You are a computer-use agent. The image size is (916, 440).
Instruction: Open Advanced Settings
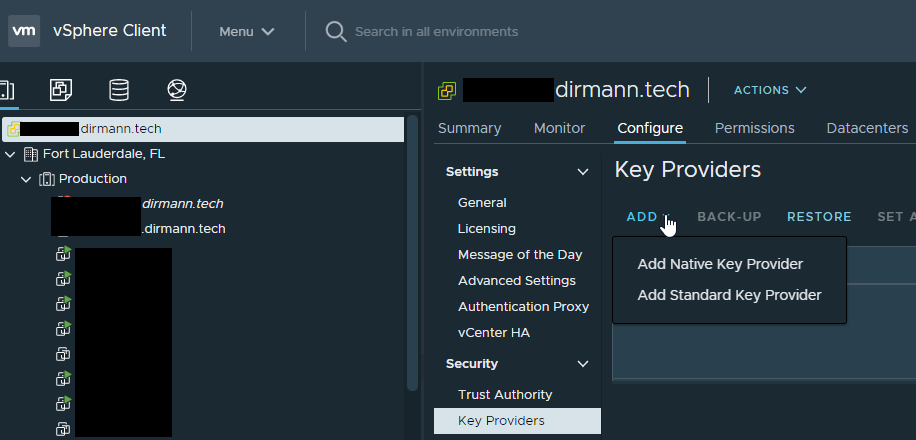[516, 280]
